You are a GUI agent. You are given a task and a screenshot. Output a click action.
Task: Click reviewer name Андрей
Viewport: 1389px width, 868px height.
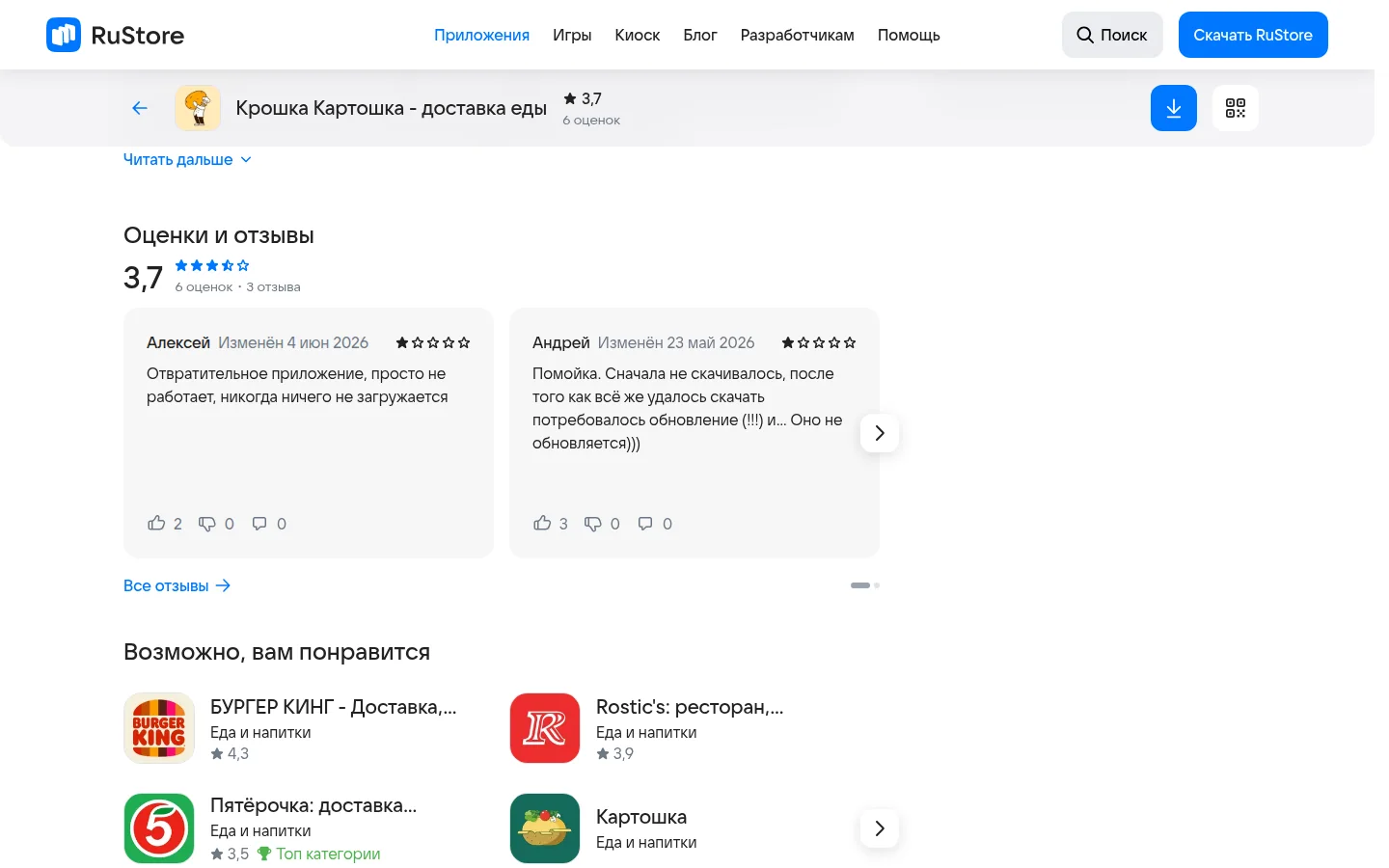pyautogui.click(x=561, y=342)
